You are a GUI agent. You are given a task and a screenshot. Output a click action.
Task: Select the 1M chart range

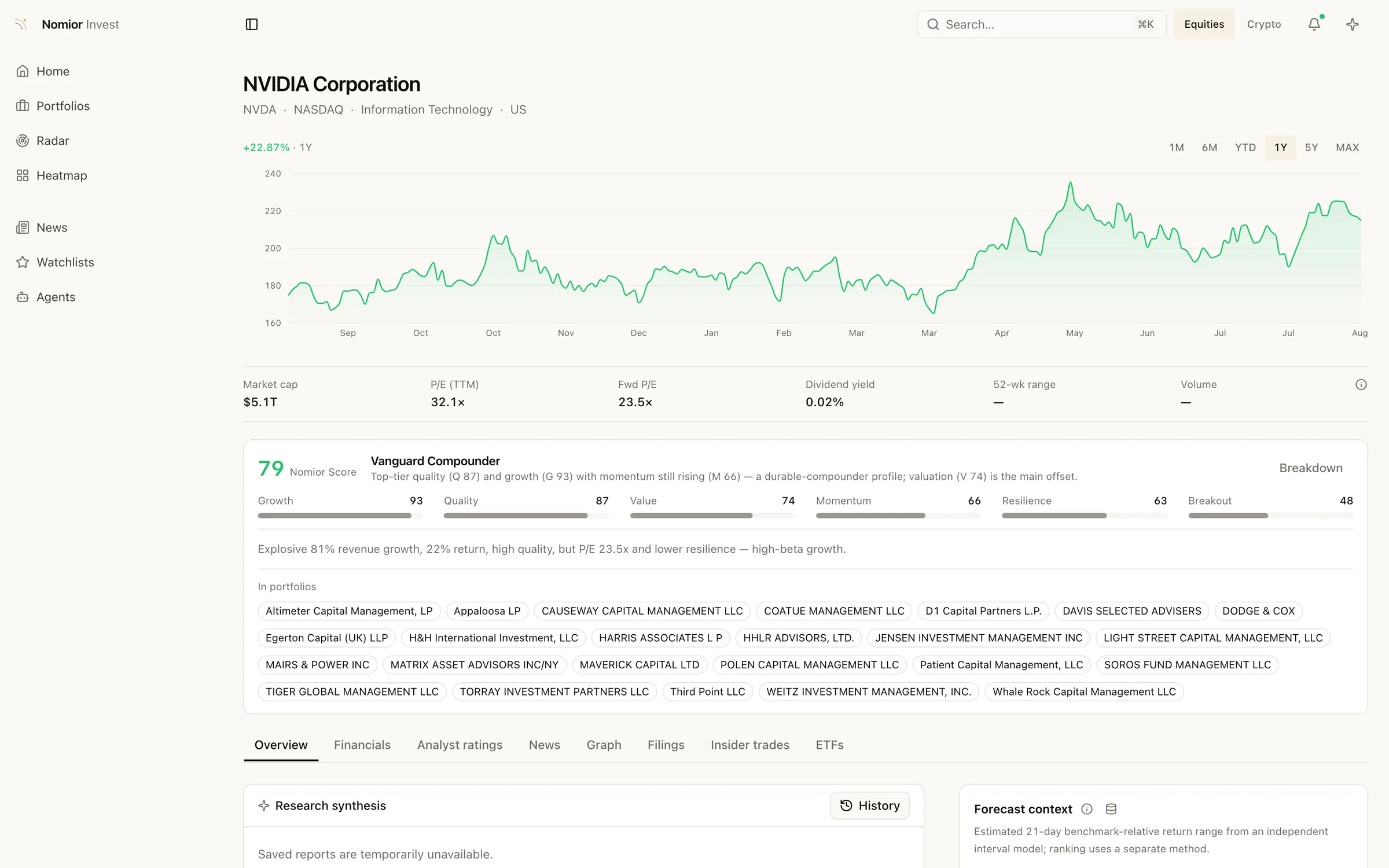(x=1176, y=148)
